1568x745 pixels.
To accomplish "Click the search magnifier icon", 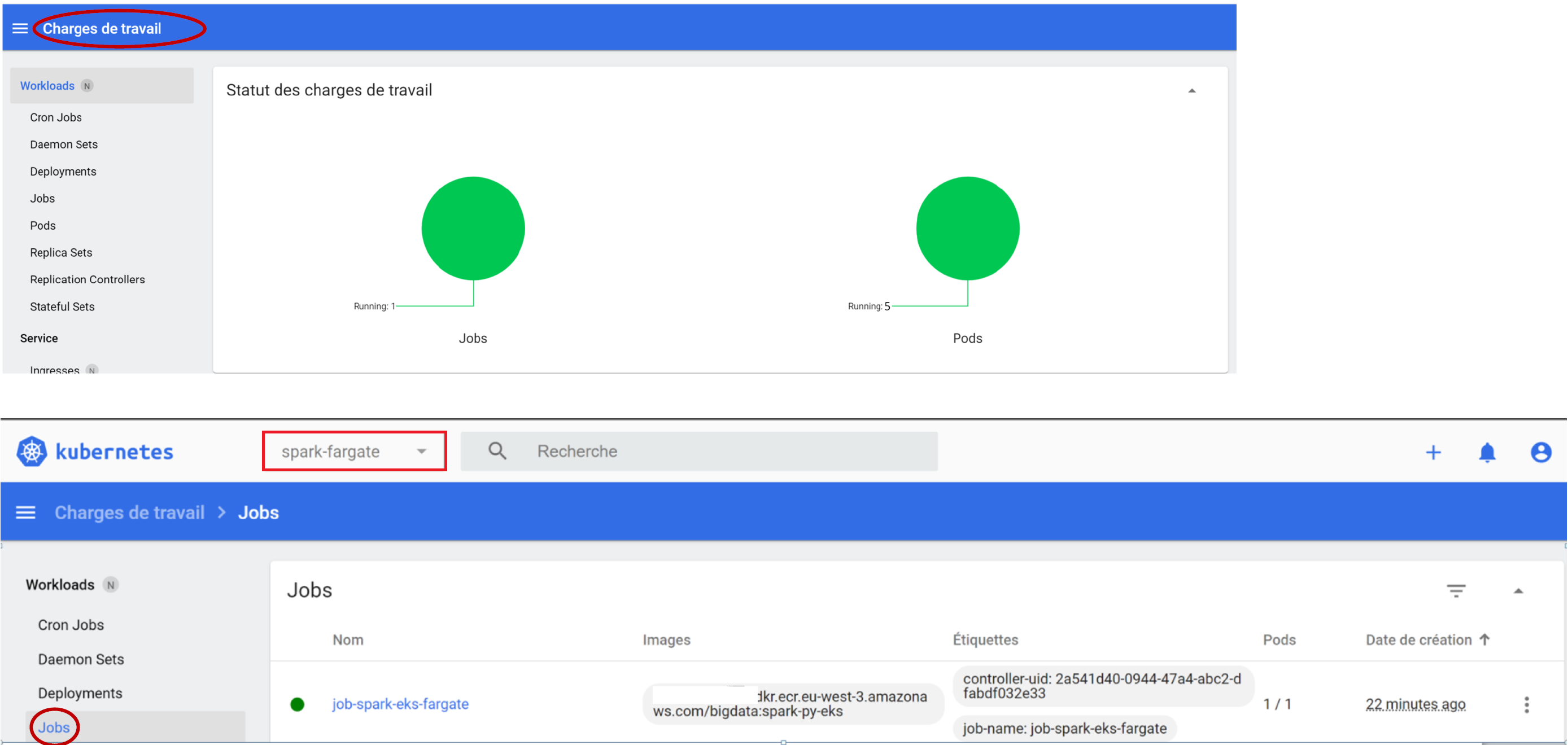I will click(x=497, y=450).
